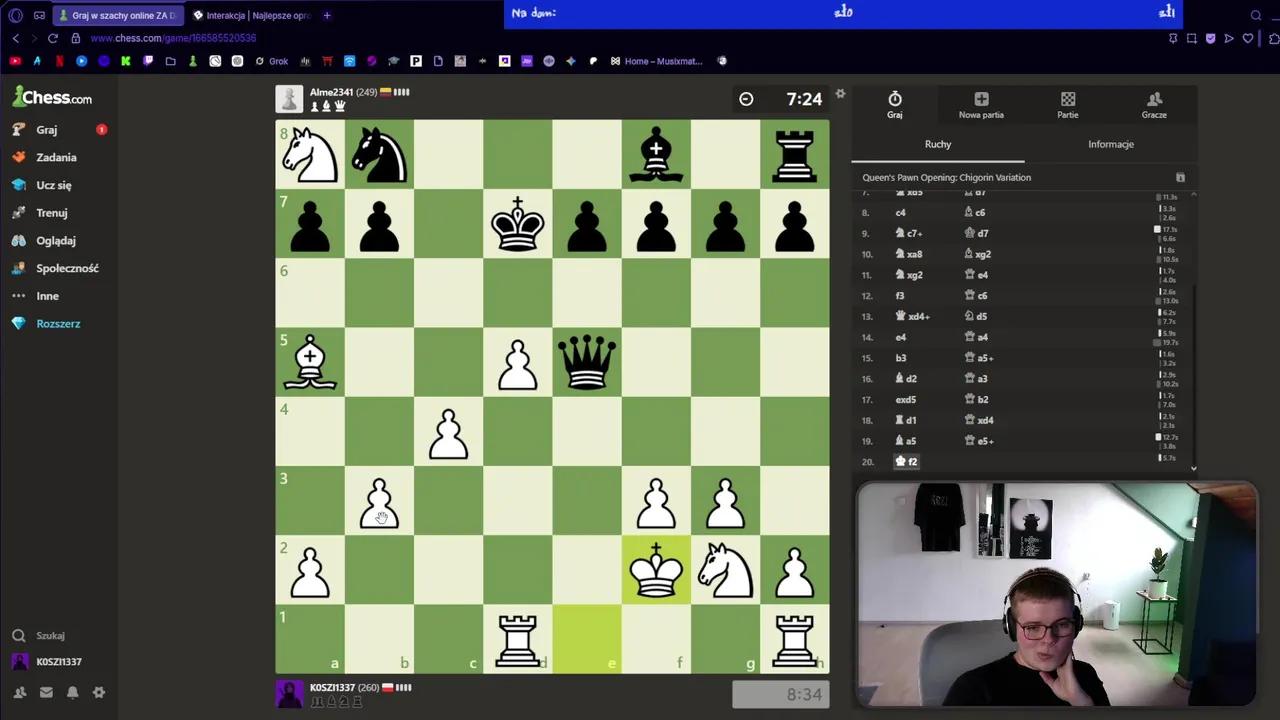Open Oglądaj watch section
Viewport: 1280px width, 720px height.
[55, 241]
